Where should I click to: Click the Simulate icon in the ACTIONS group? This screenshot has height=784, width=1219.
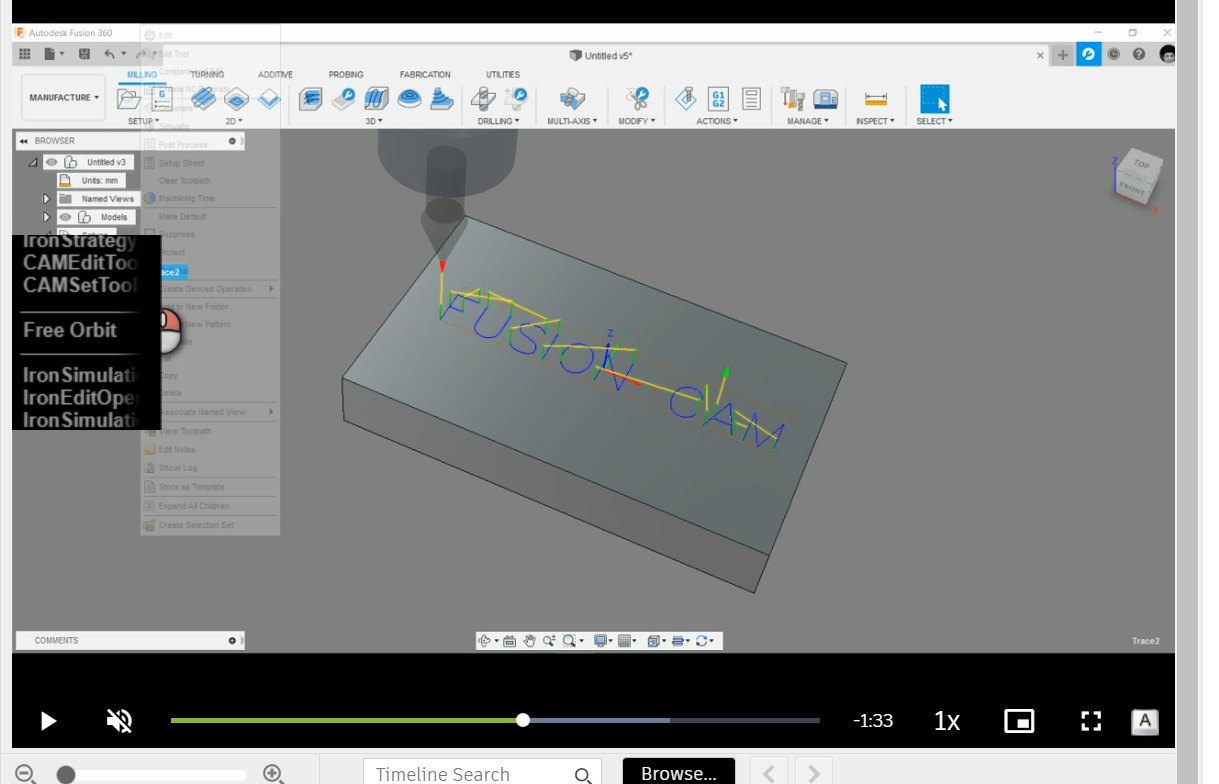click(x=688, y=100)
